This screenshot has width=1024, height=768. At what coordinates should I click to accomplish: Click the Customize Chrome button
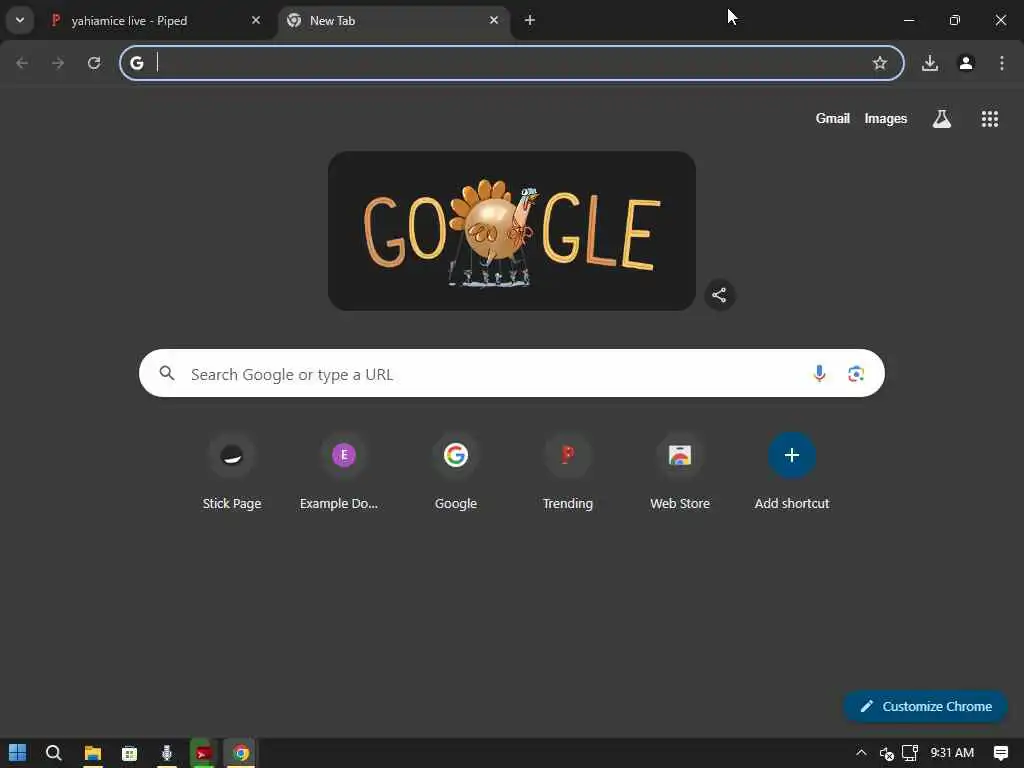[925, 707]
